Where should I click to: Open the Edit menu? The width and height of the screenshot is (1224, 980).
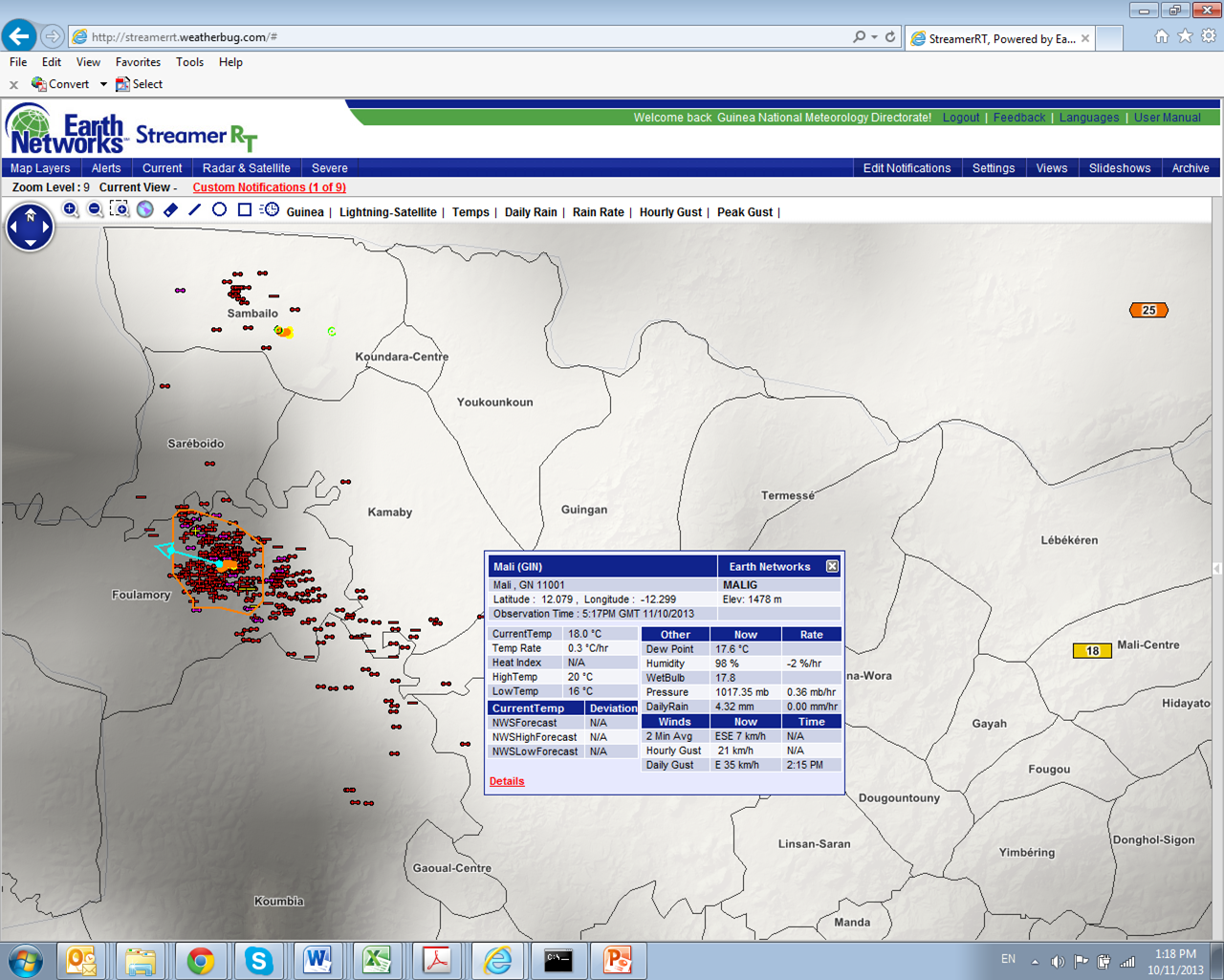click(52, 62)
